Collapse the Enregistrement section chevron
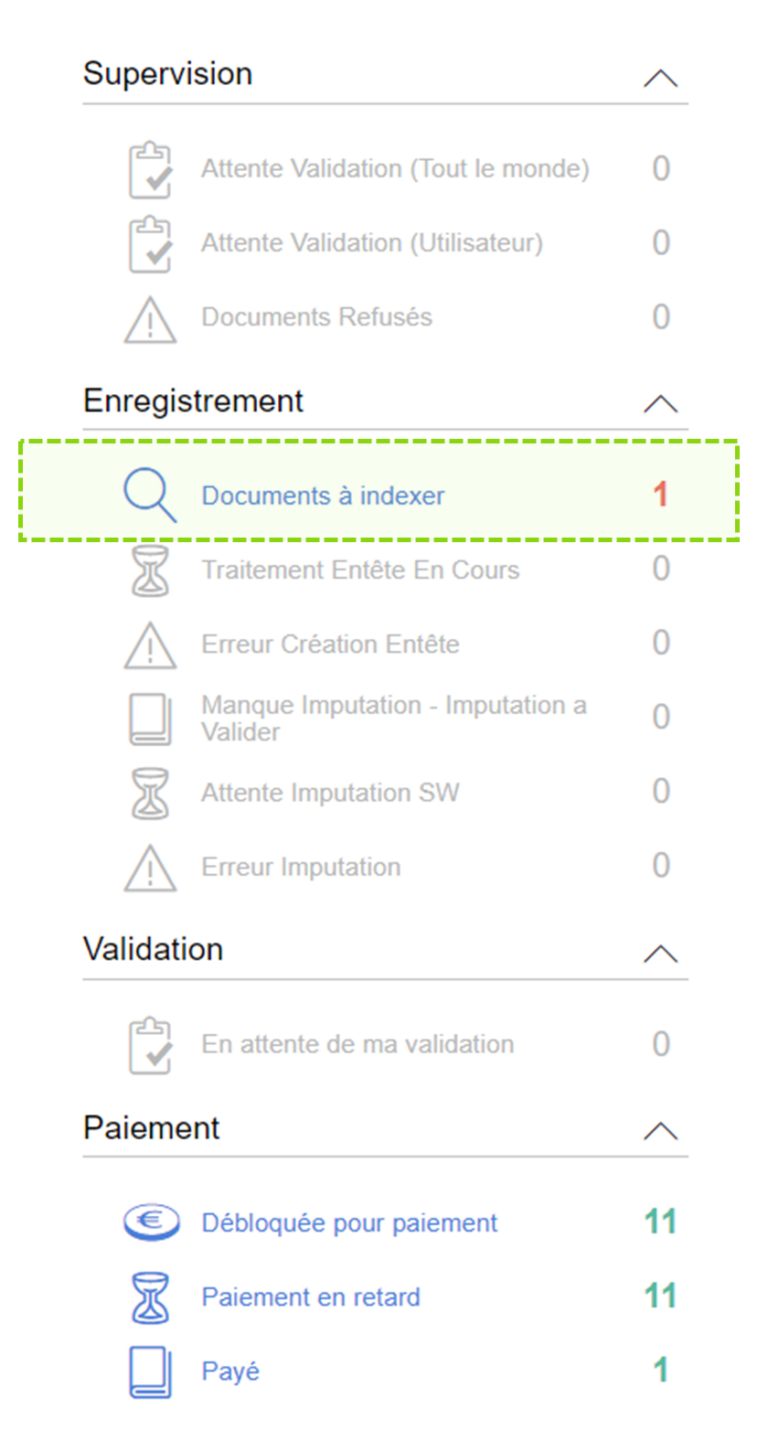This screenshot has height=1429, width=768. (x=660, y=404)
